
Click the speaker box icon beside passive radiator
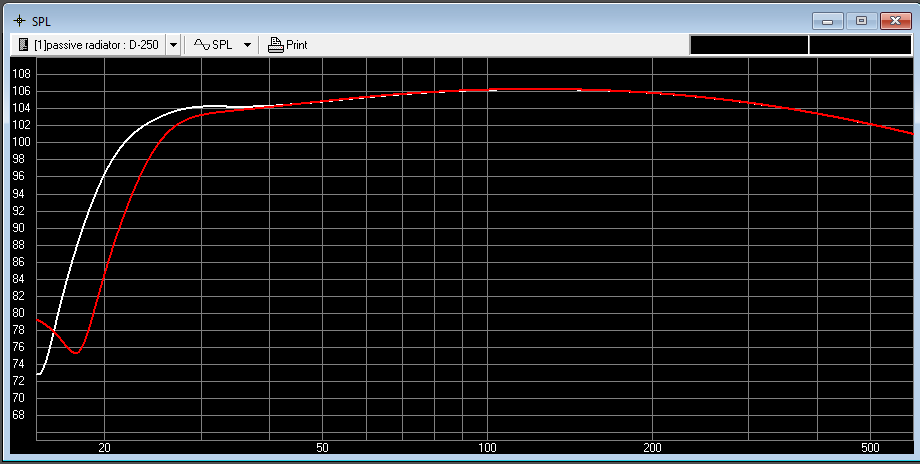23,45
